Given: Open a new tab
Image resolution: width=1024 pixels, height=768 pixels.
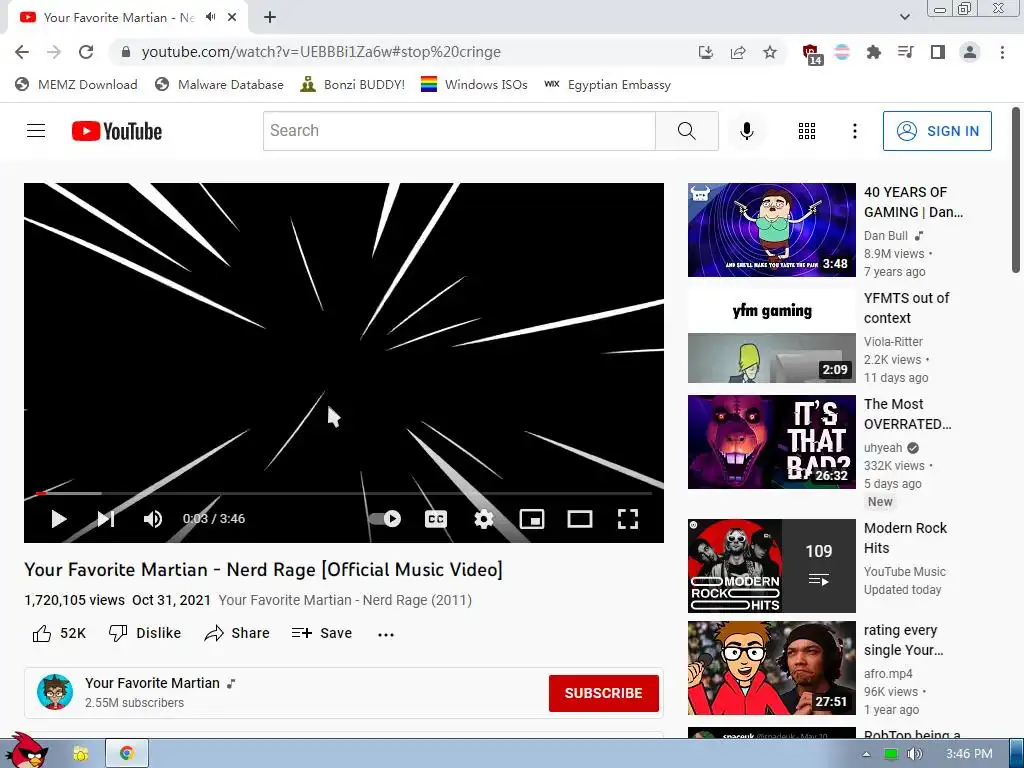Looking at the screenshot, I should [x=270, y=17].
